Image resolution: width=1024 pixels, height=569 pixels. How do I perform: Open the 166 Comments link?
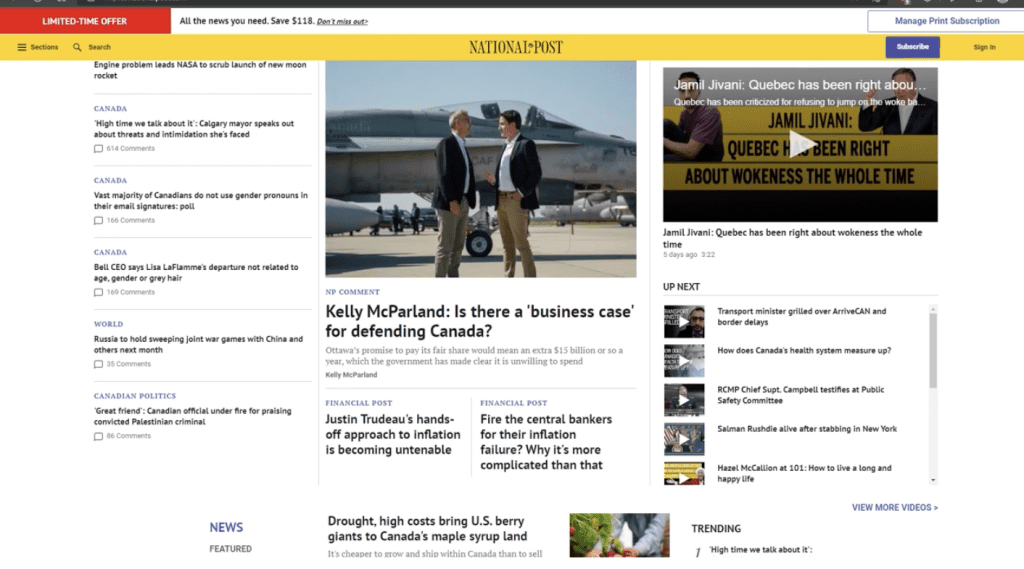click(131, 221)
